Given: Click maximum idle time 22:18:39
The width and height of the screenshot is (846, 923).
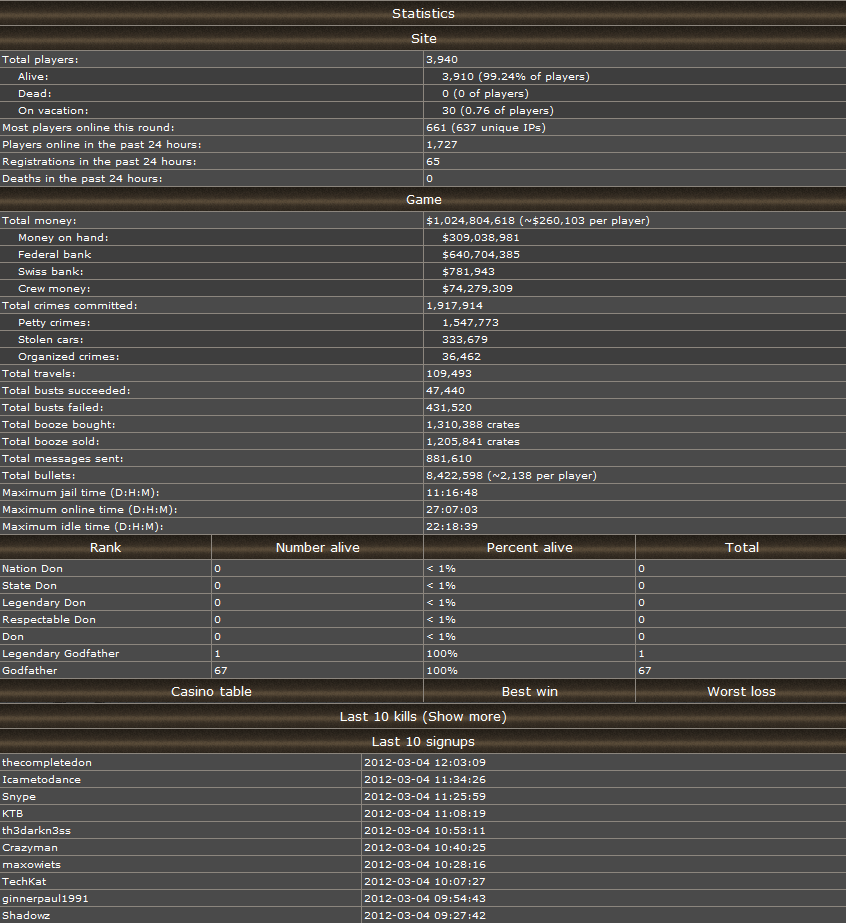Looking at the screenshot, I should [x=452, y=526].
